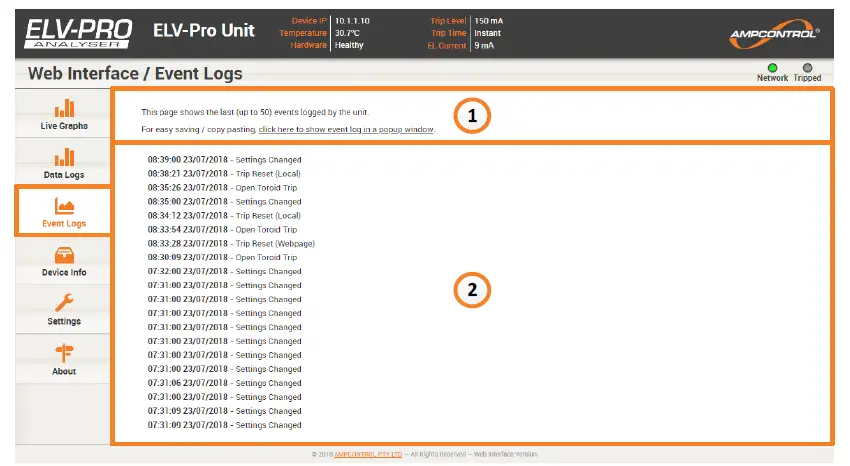Click the 'This page shows the last' description

(255, 112)
